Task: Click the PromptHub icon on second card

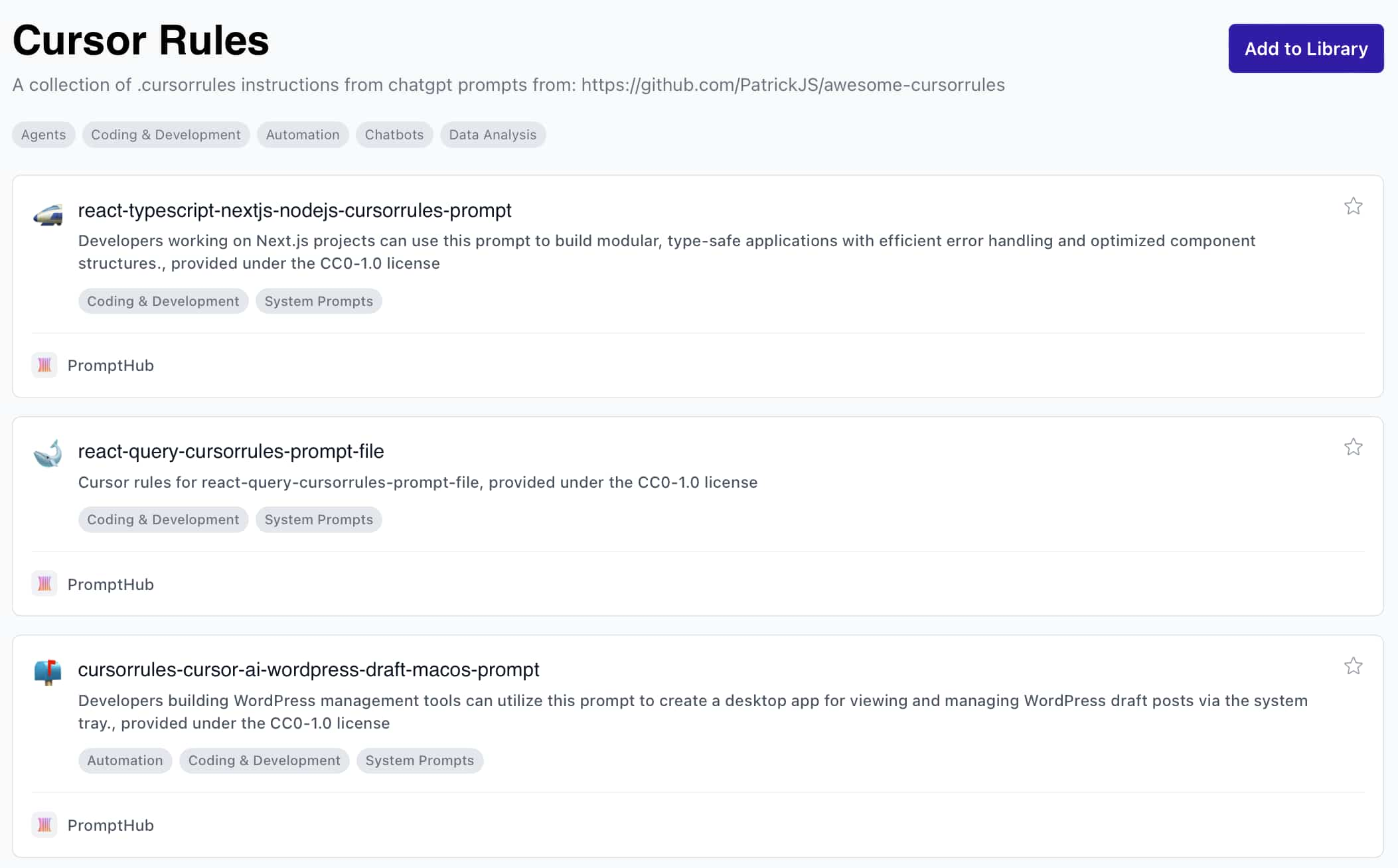Action: point(45,583)
